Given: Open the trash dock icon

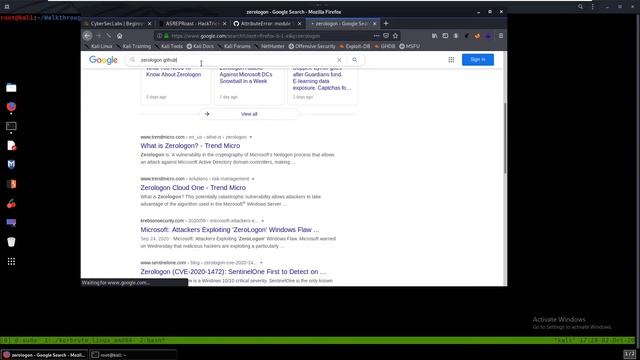Looking at the screenshot, I should (11, 242).
